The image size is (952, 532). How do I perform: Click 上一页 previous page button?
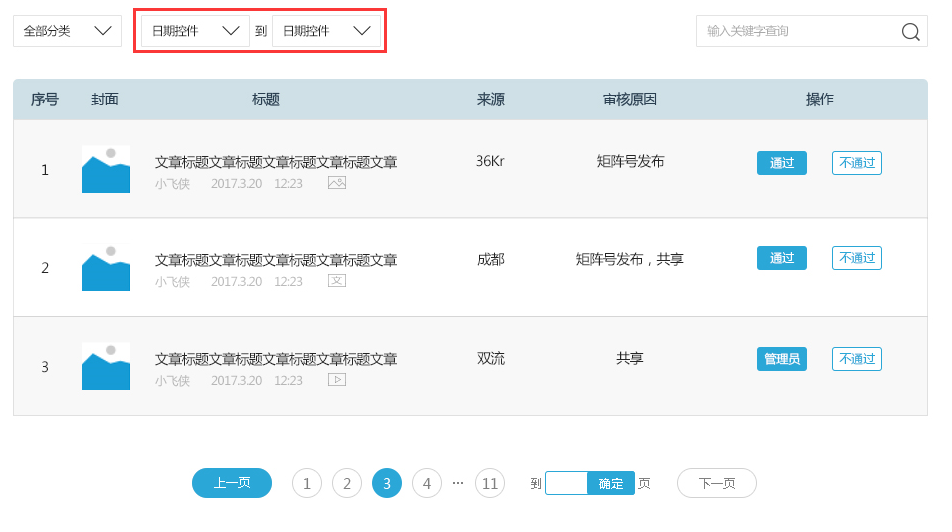click(232, 483)
